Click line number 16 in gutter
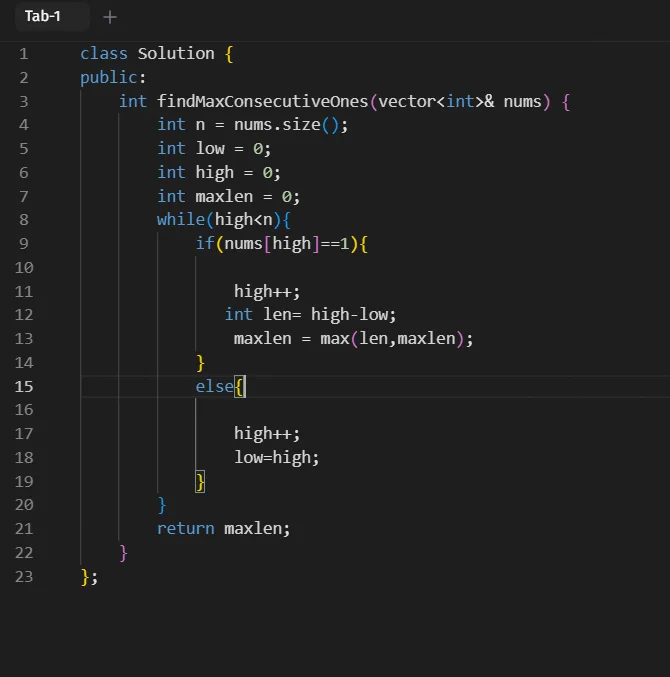The height and width of the screenshot is (677, 670). (x=24, y=410)
